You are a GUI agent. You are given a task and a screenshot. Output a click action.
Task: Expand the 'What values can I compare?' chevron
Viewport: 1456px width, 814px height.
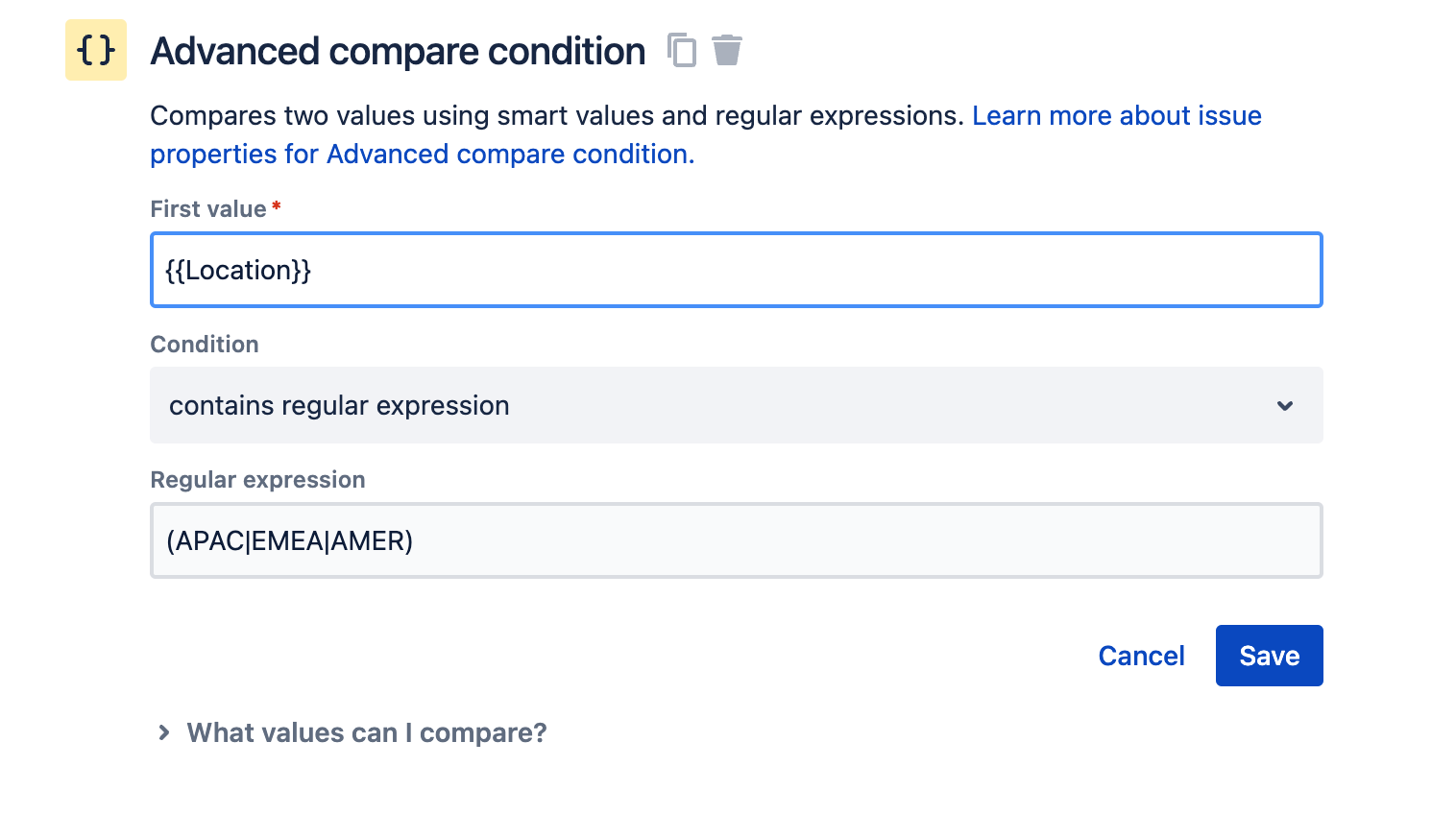coord(164,733)
